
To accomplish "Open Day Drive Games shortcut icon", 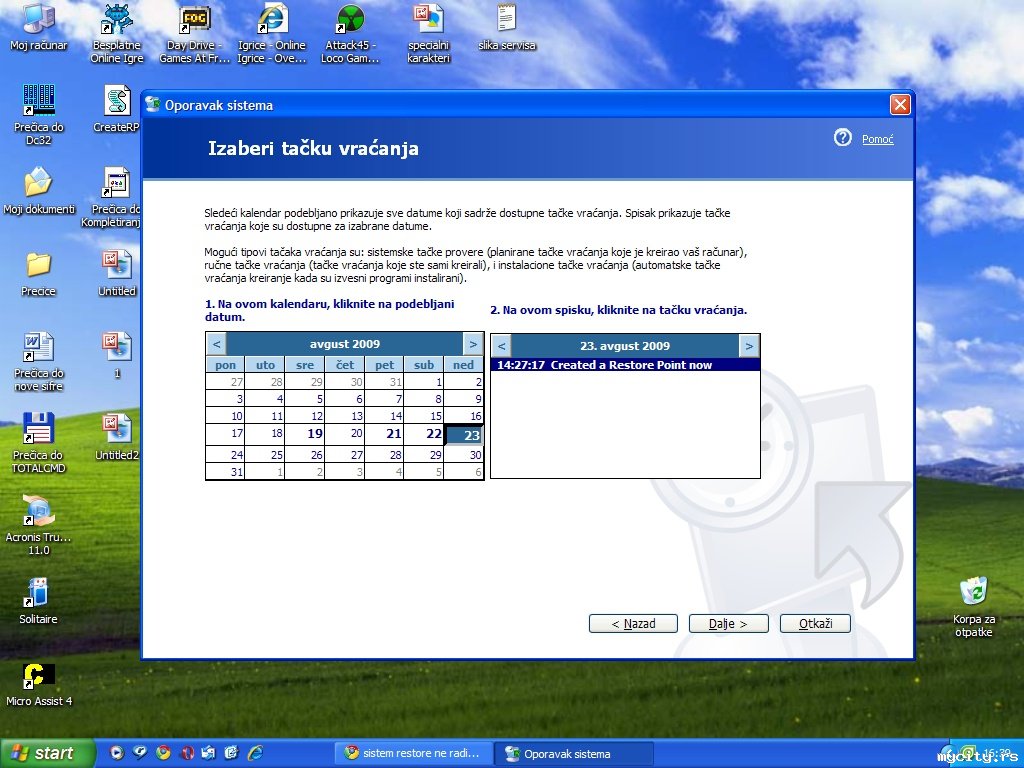I will click(195, 33).
